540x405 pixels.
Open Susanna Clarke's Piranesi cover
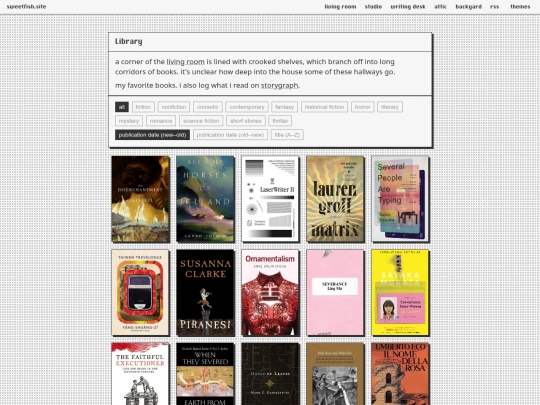pyautogui.click(x=205, y=292)
